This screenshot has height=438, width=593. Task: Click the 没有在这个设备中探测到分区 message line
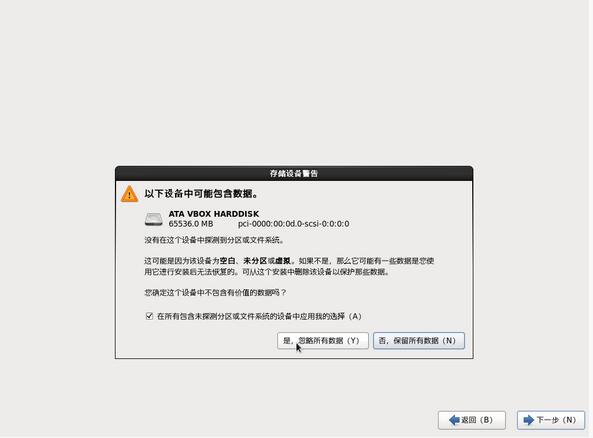(214, 240)
